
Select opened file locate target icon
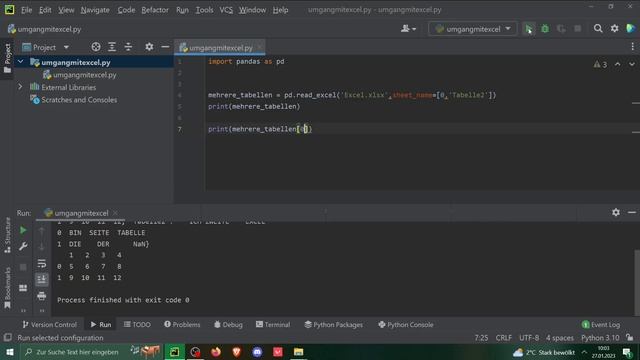[96, 47]
